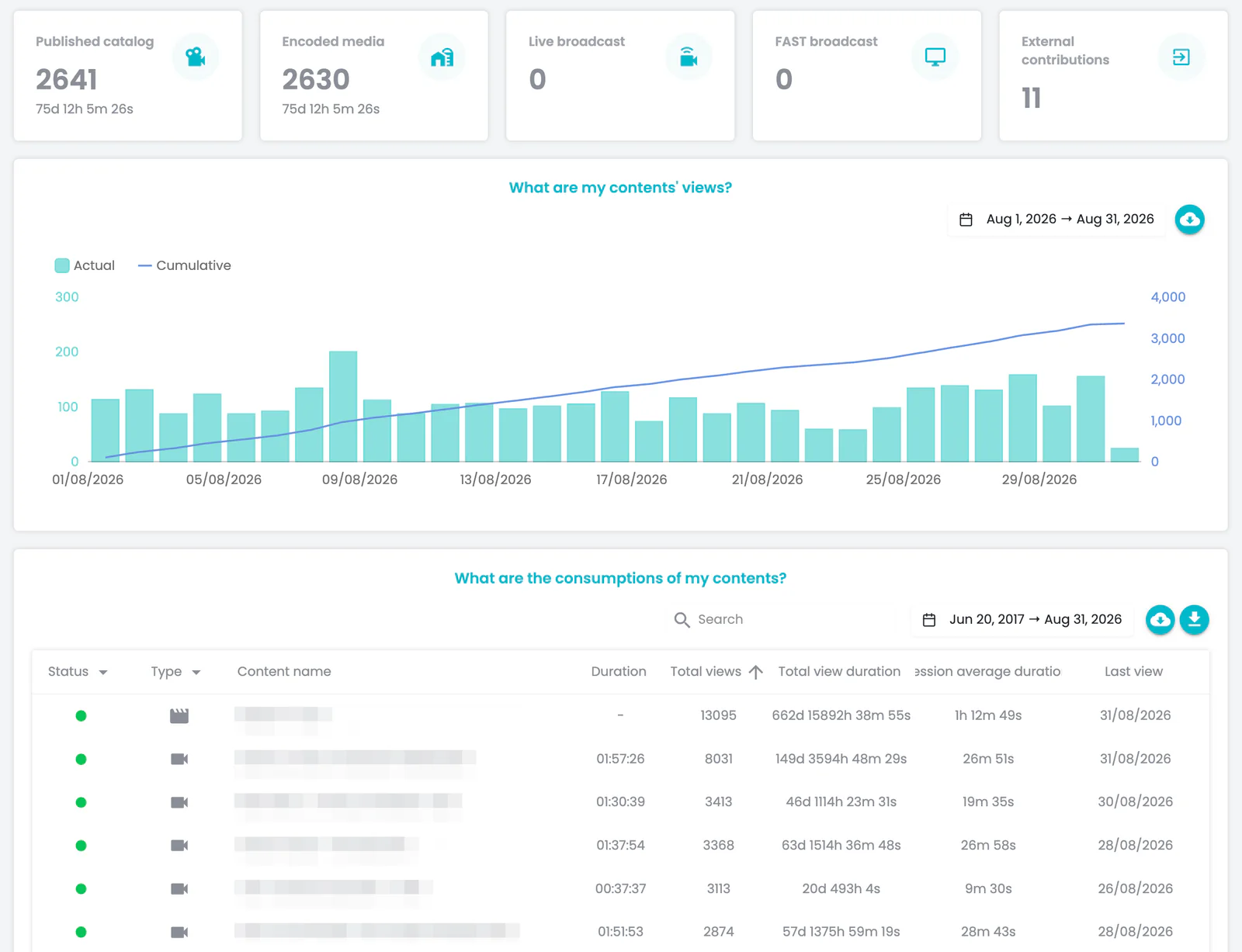Click the arrow download button in consumptions section

coord(1194,619)
